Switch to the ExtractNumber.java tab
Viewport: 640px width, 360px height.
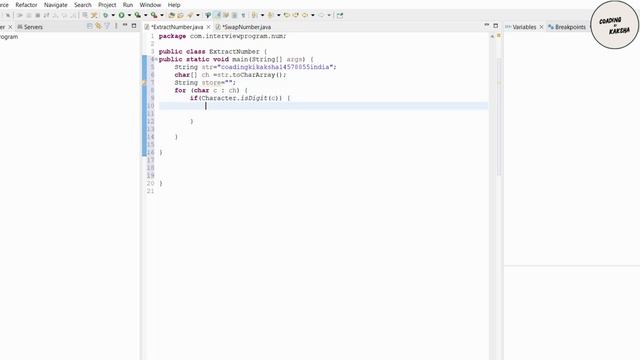click(x=177, y=27)
